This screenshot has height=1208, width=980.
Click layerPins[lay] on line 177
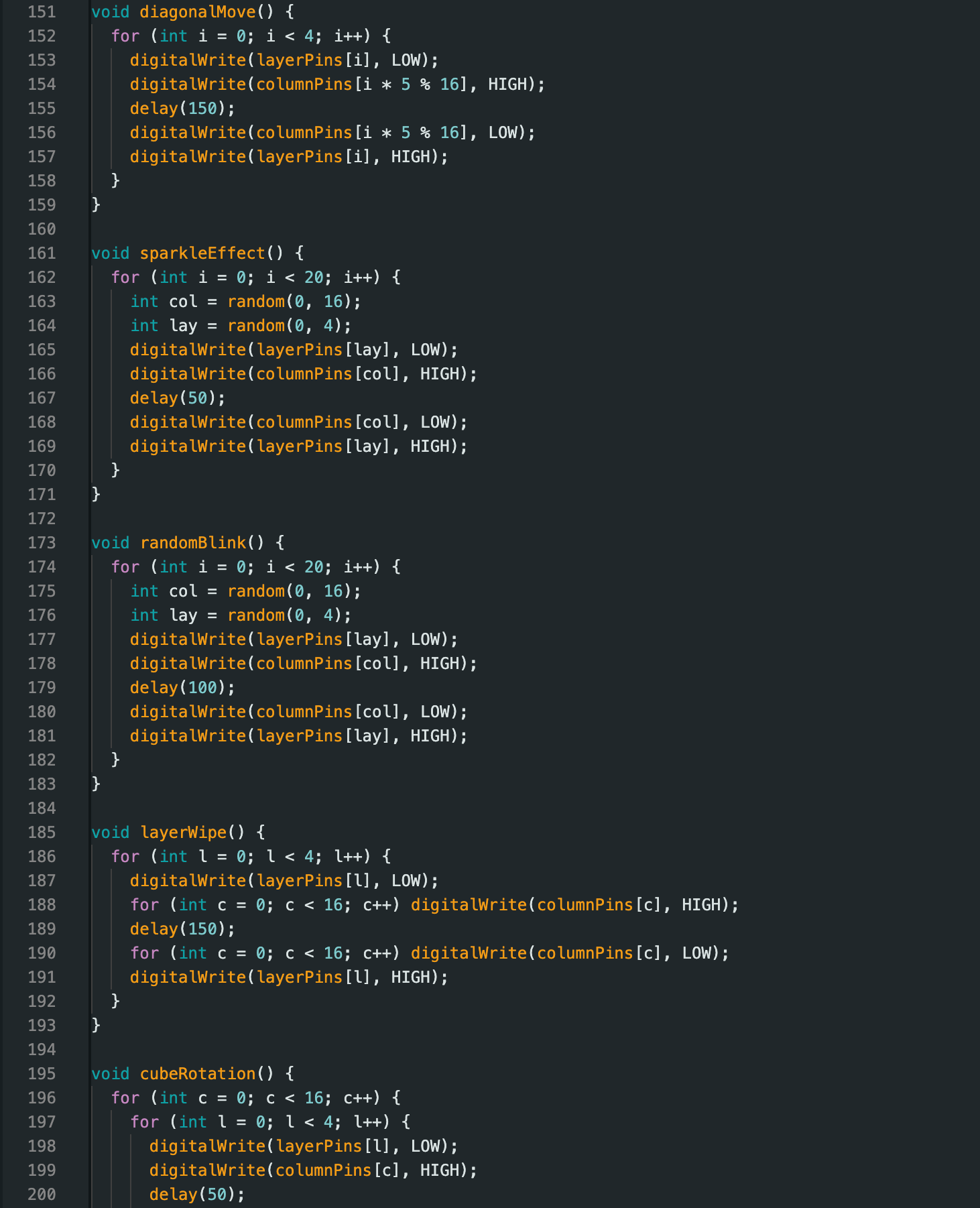[x=324, y=640]
